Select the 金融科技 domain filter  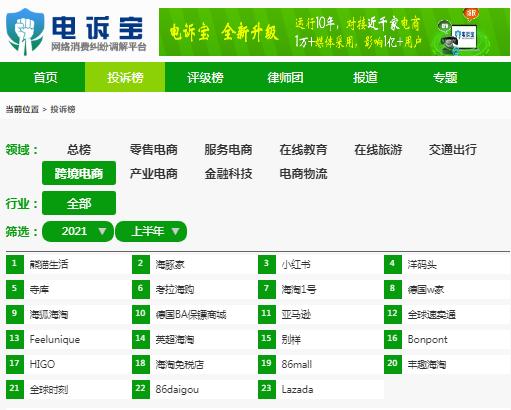pos(228,174)
